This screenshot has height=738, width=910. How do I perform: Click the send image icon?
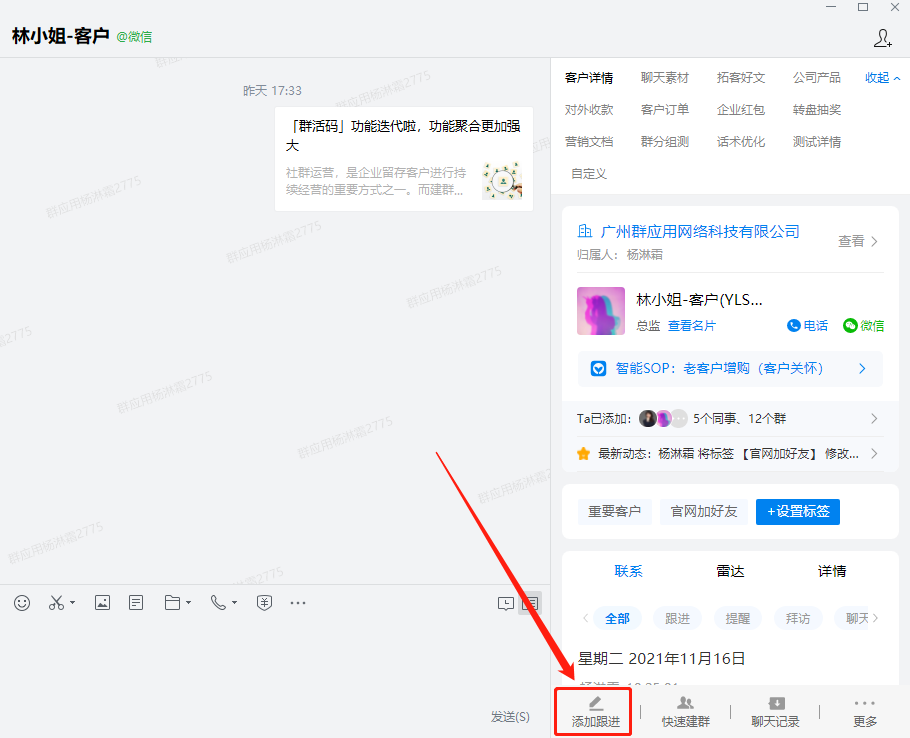tap(102, 602)
